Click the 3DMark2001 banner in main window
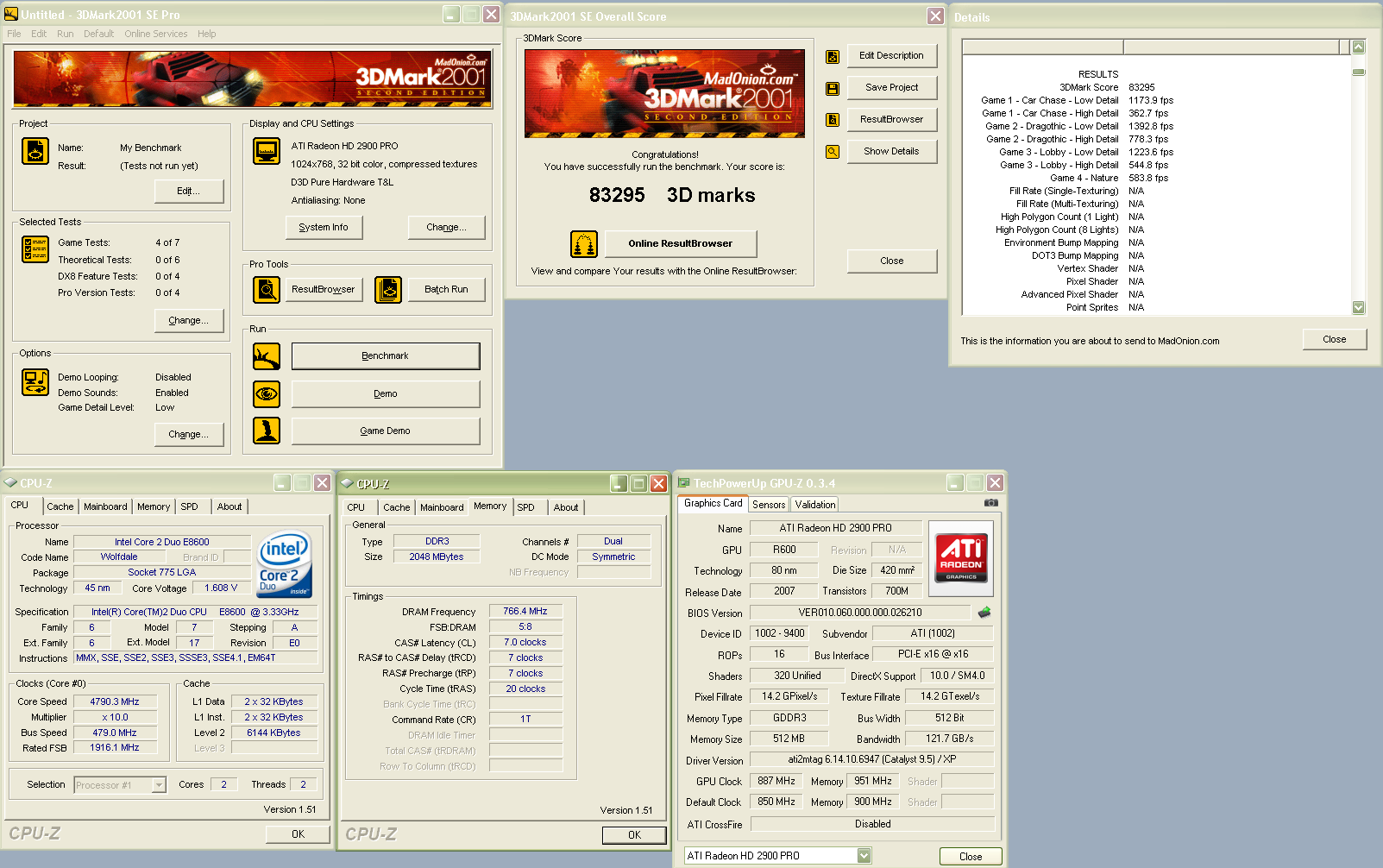 (253, 79)
